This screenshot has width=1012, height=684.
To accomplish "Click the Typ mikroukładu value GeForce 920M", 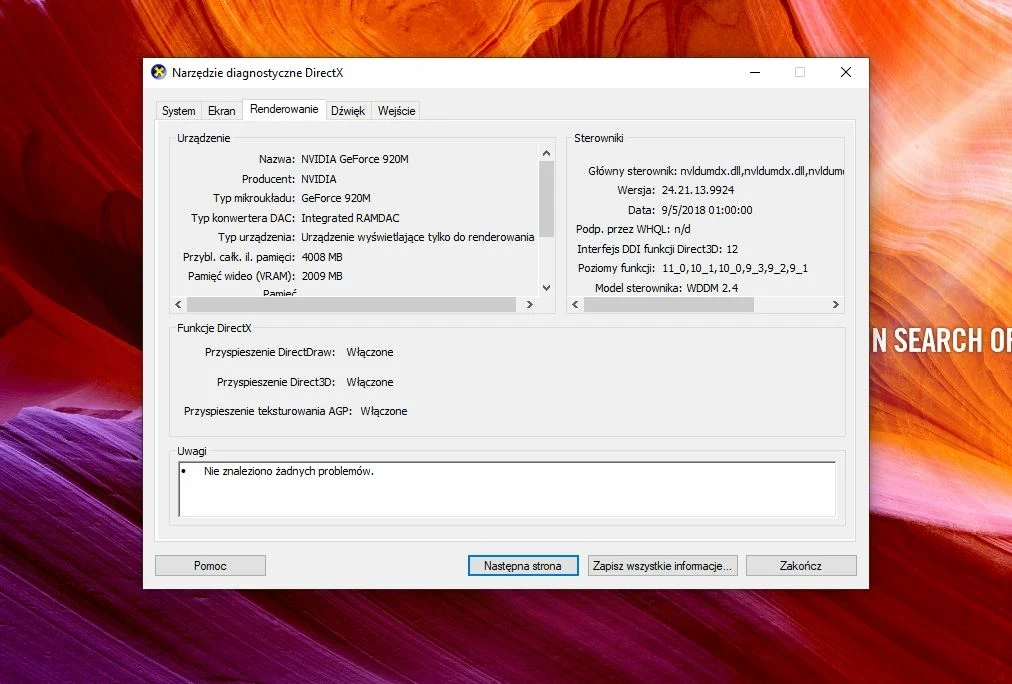I will point(336,198).
